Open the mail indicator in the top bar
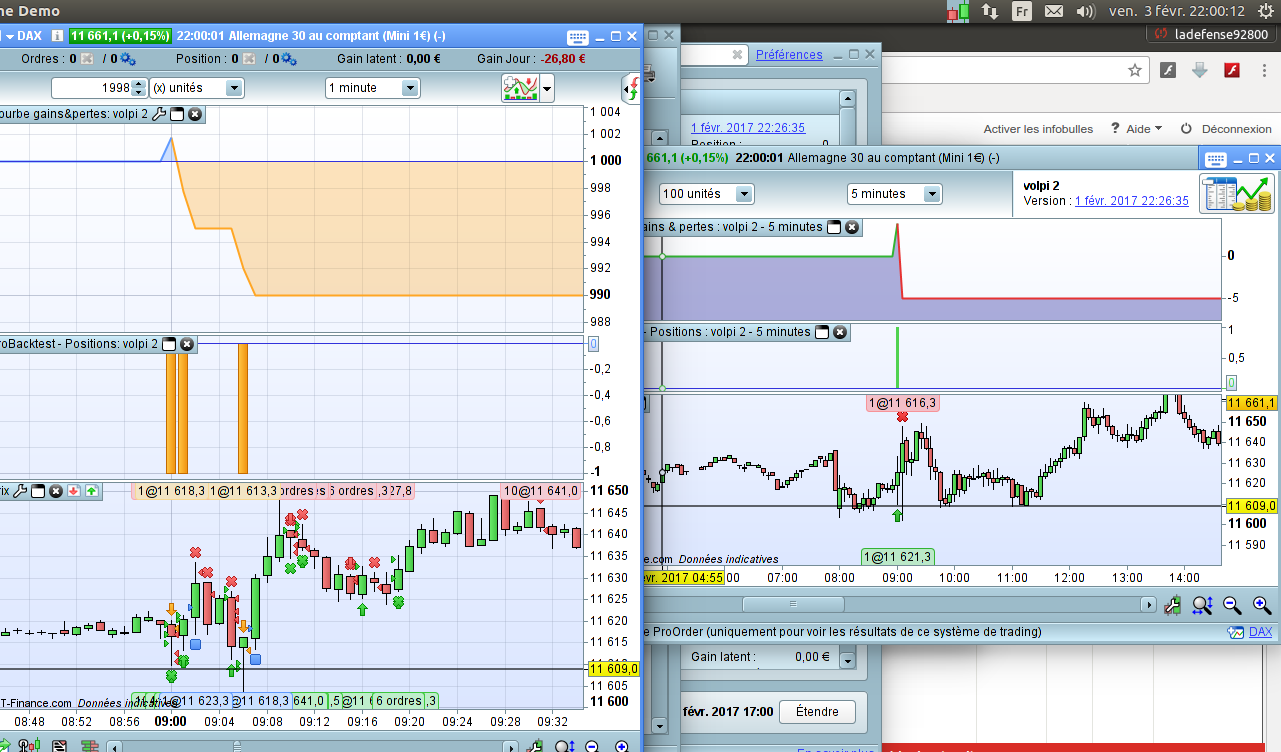The image size is (1281, 752). [1053, 11]
